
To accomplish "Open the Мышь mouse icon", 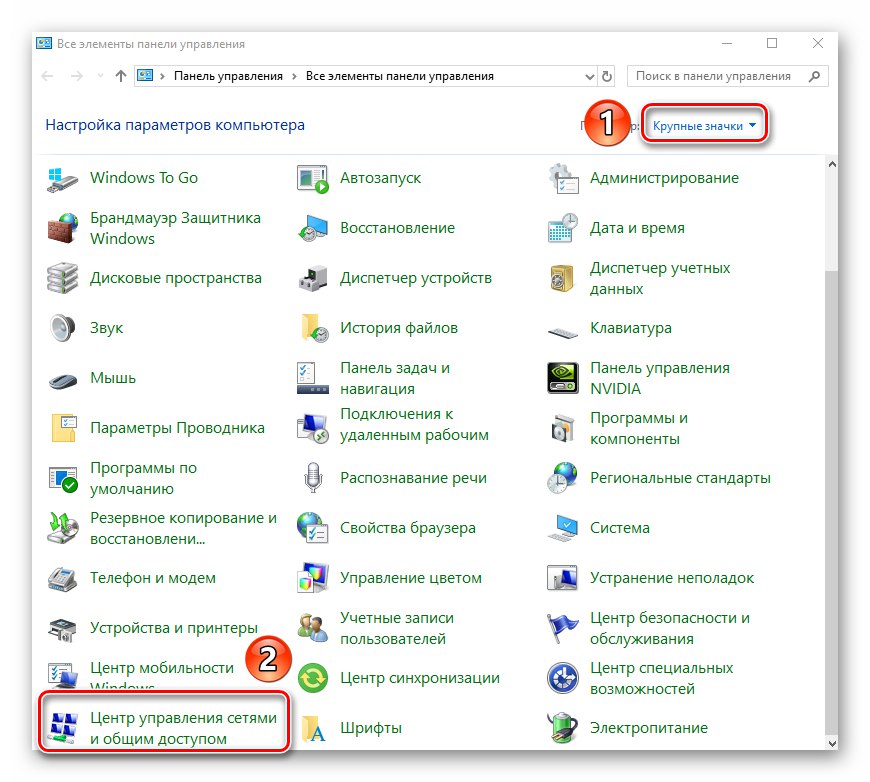I will [62, 380].
